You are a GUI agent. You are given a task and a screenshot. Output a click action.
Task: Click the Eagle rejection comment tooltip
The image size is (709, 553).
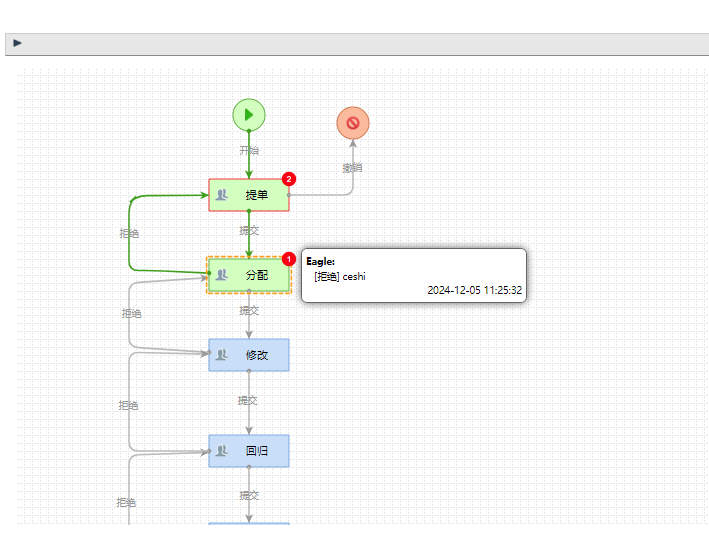pyautogui.click(x=414, y=275)
